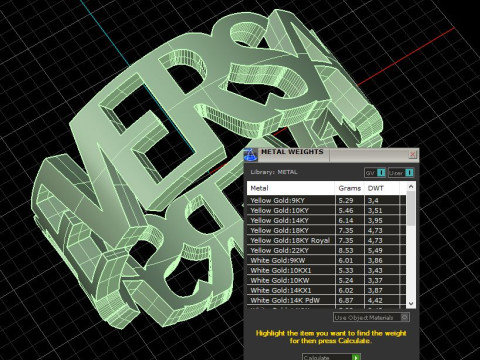
Task: Select the Yellow Gold:22KY row
Action: 326,250
